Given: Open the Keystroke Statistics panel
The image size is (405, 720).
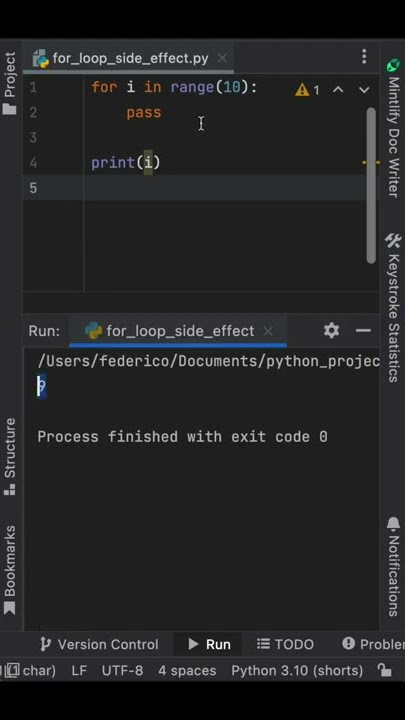Looking at the screenshot, I should pyautogui.click(x=393, y=308).
